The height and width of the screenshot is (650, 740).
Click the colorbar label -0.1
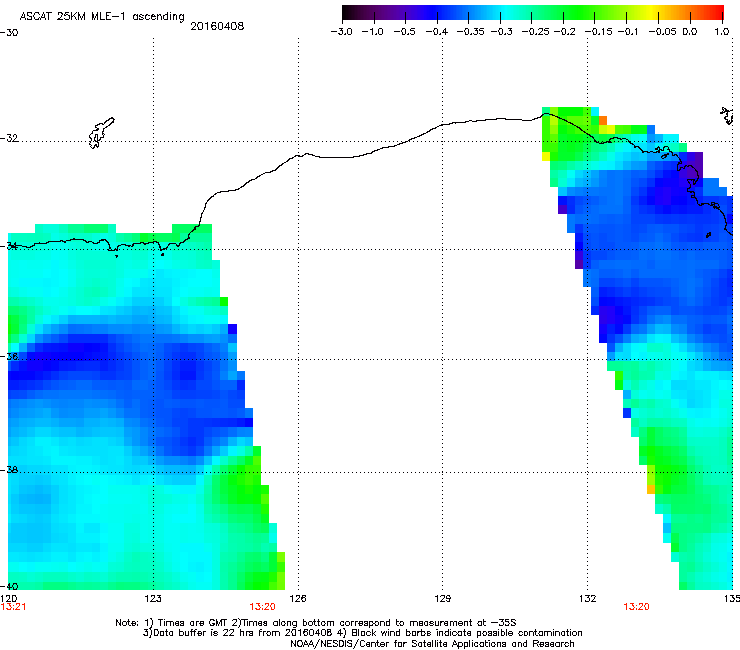[628, 32]
